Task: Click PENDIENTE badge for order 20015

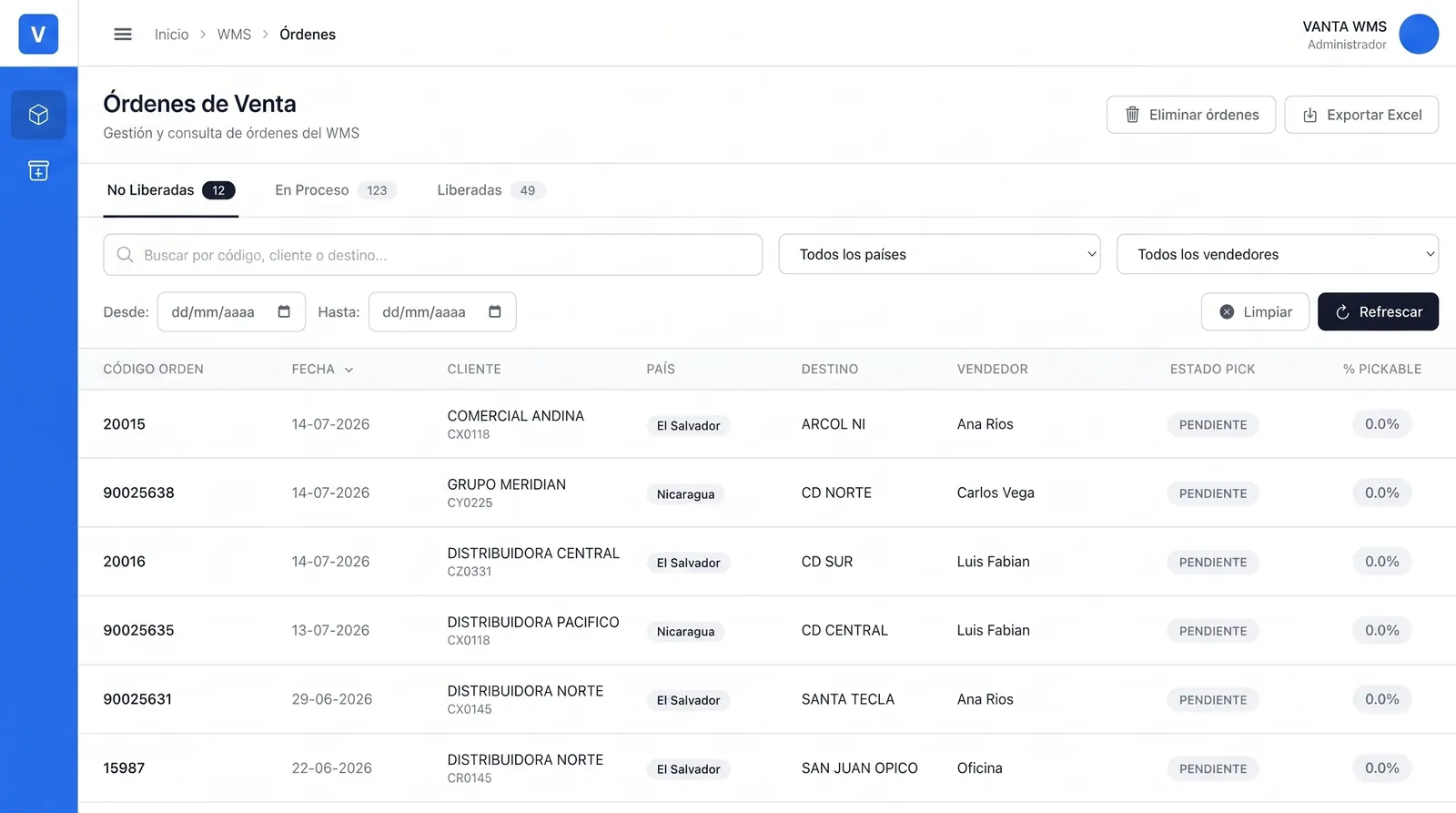Action: point(1213,425)
